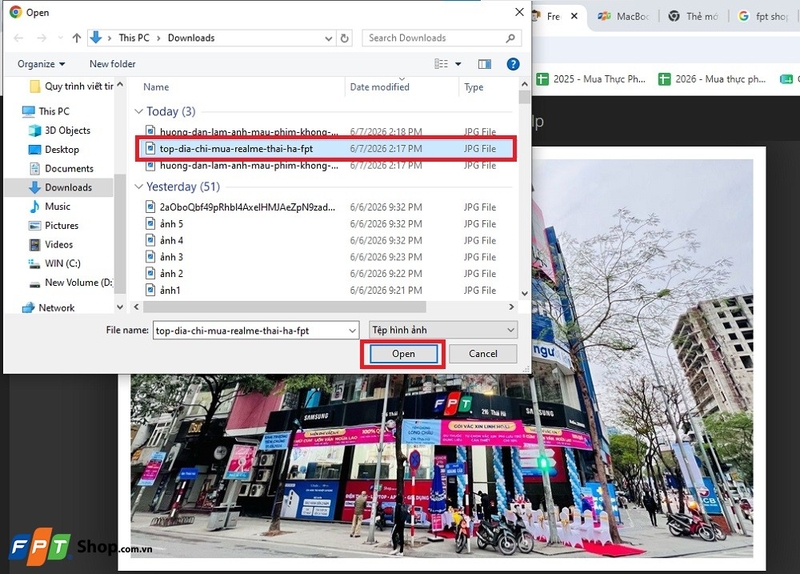Open the 2025 - Mua Thực Ph... bookmark
This screenshot has height=574, width=800.
[591, 79]
